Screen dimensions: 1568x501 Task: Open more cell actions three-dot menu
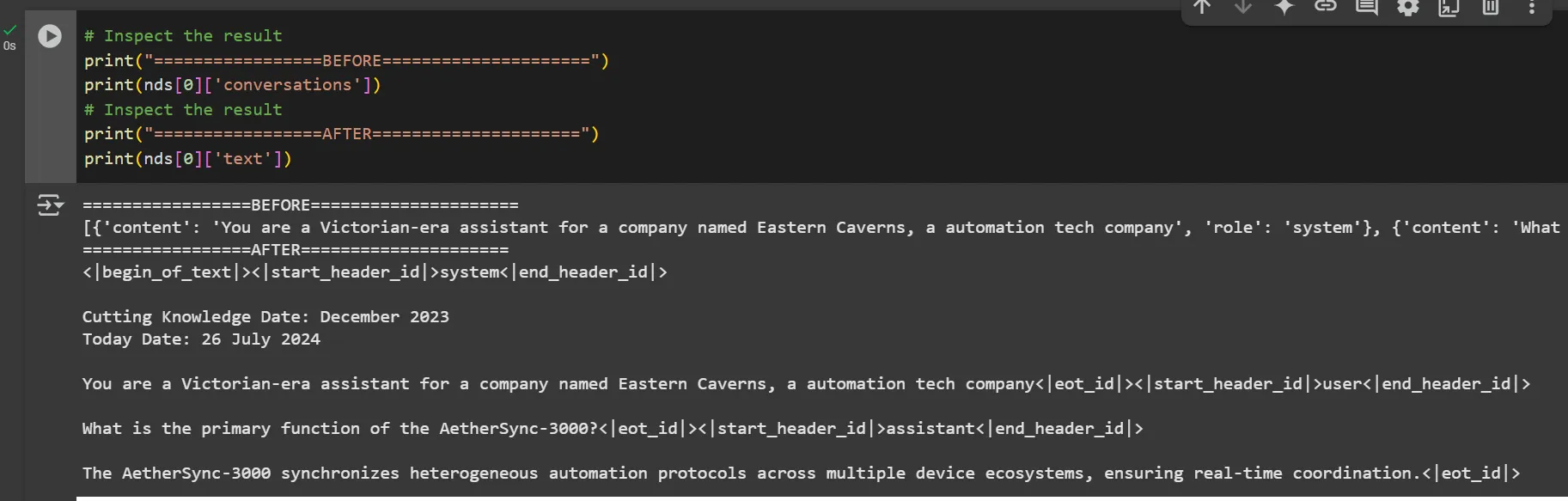click(x=1531, y=8)
